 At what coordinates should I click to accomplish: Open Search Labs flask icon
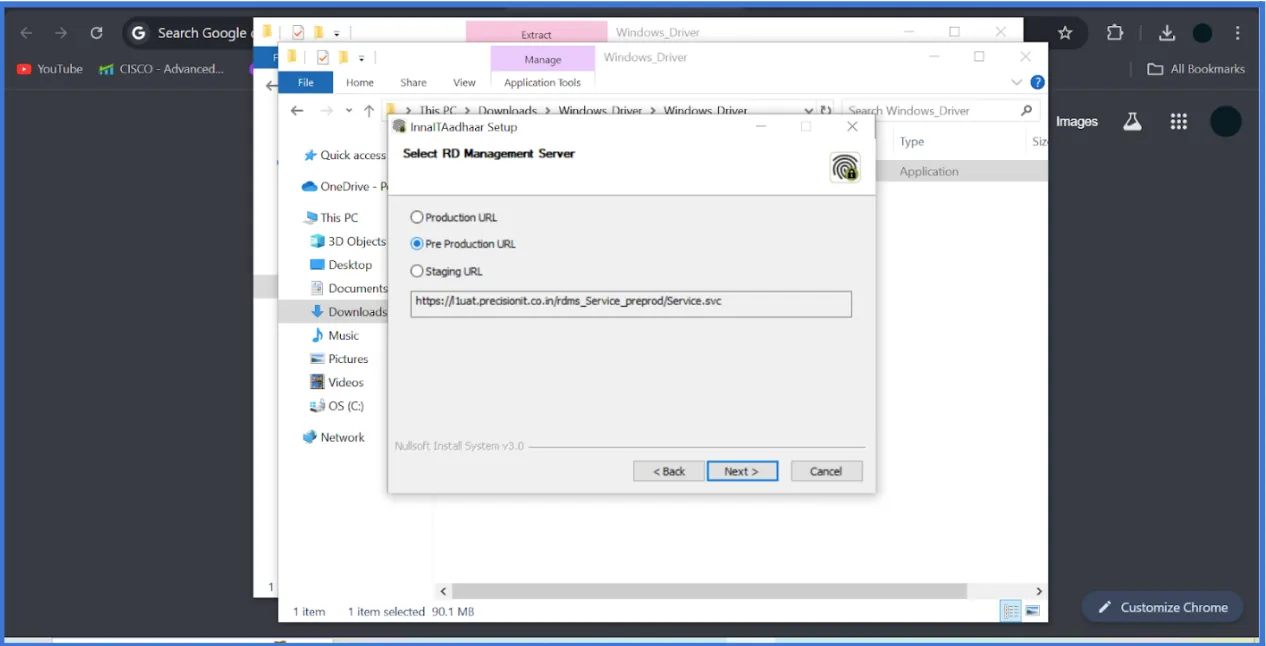[x=1132, y=122]
